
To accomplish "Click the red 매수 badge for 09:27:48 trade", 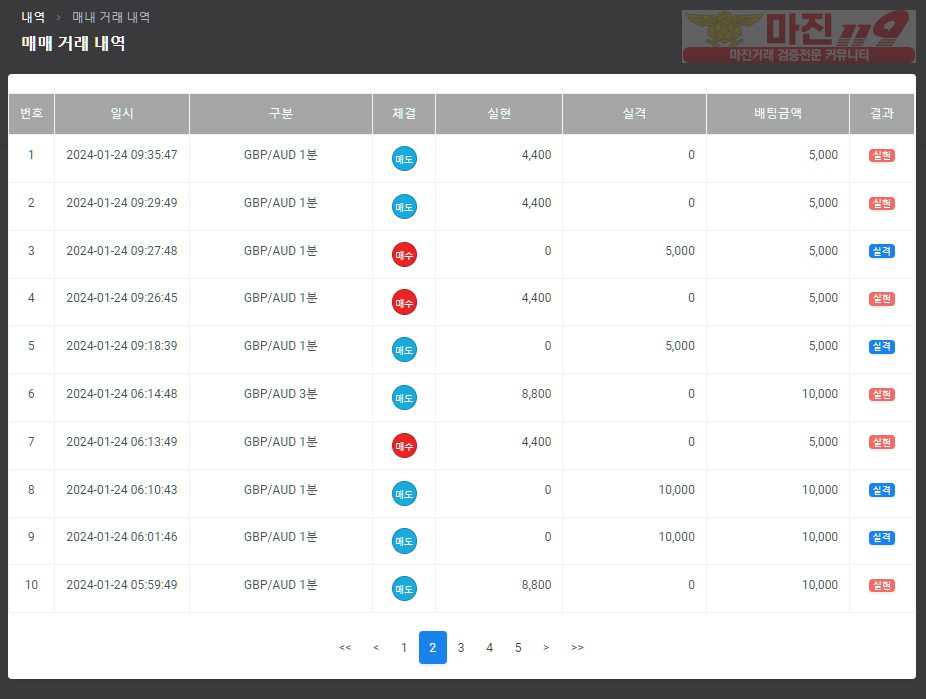I will point(405,254).
